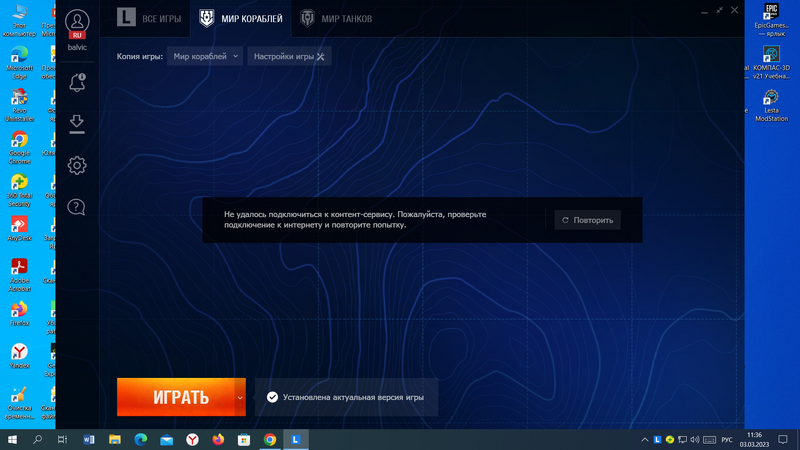Select Microsoft Edge desktop shortcut
800x450 pixels.
19,63
